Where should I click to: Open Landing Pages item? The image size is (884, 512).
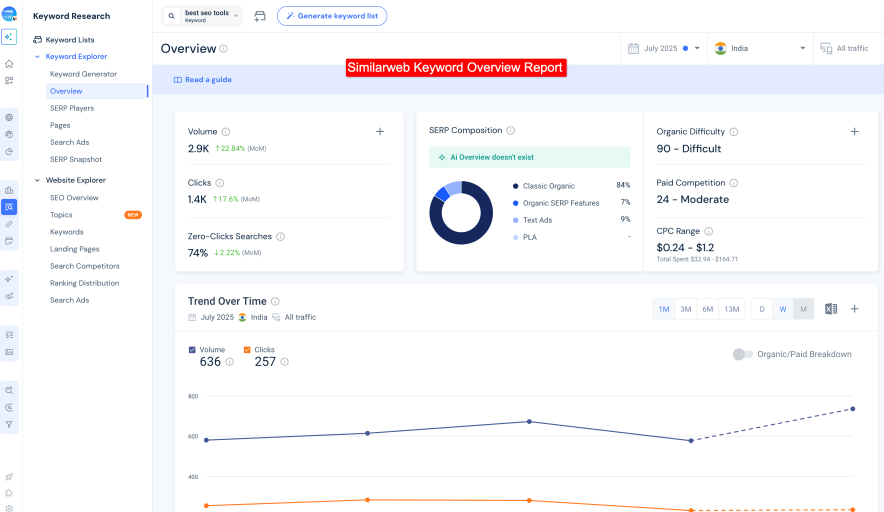point(74,249)
